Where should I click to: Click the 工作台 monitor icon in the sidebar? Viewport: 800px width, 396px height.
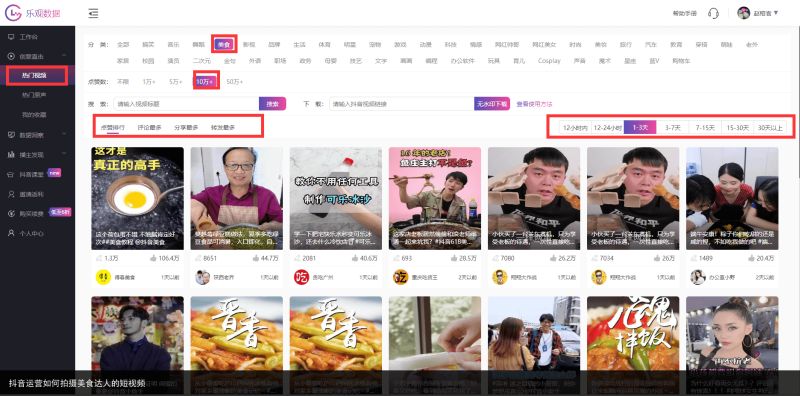click(11, 37)
